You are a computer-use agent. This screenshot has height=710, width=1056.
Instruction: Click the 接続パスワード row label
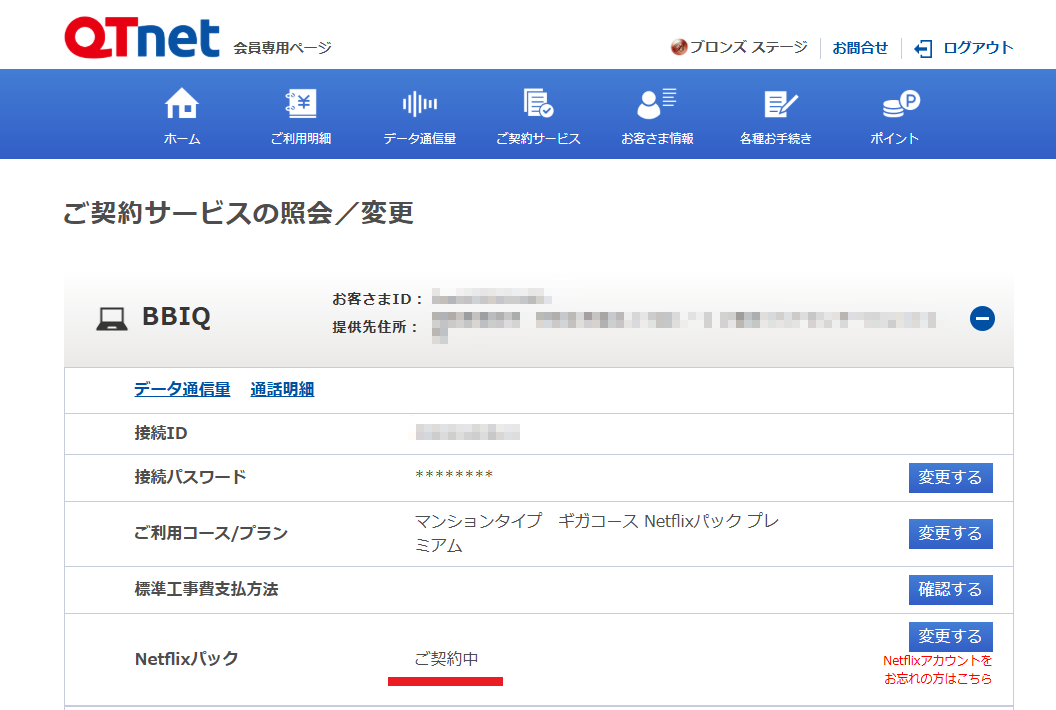coord(191,477)
